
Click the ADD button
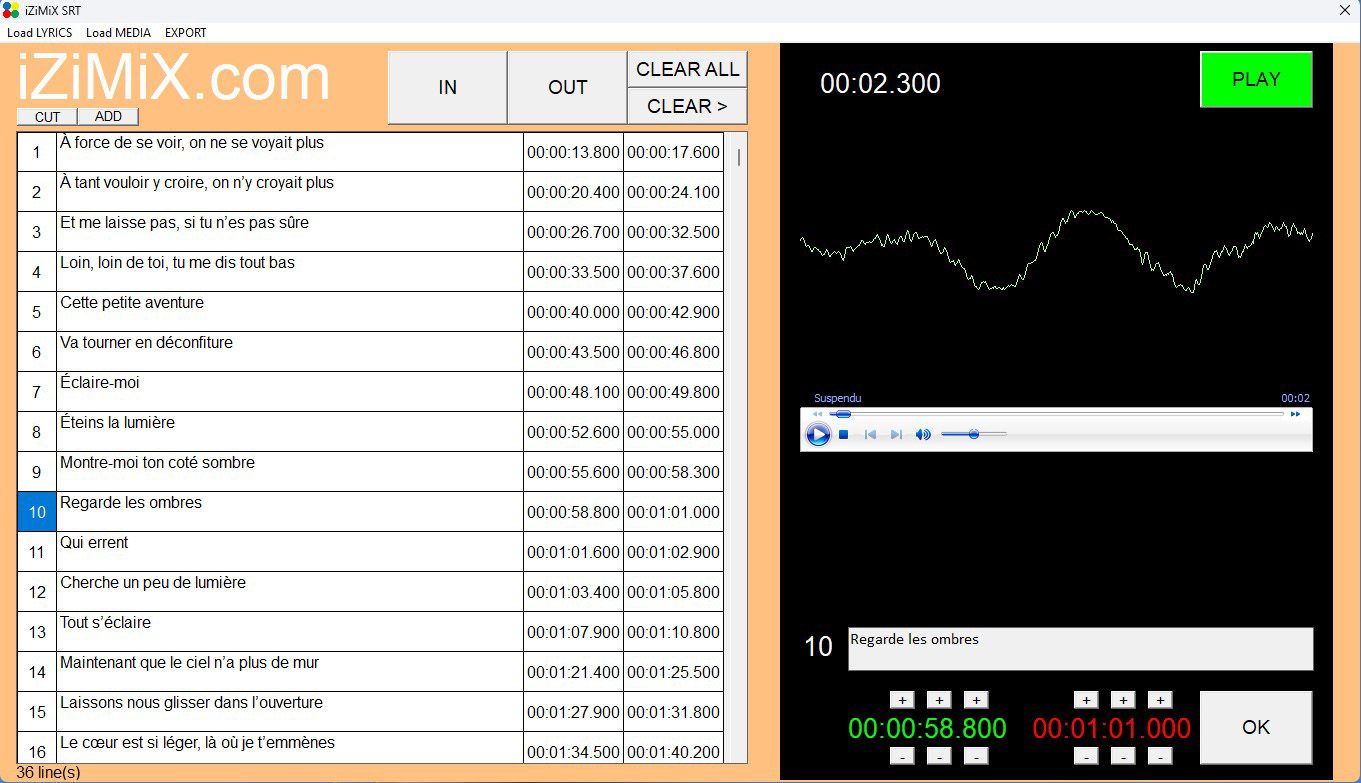click(x=108, y=117)
